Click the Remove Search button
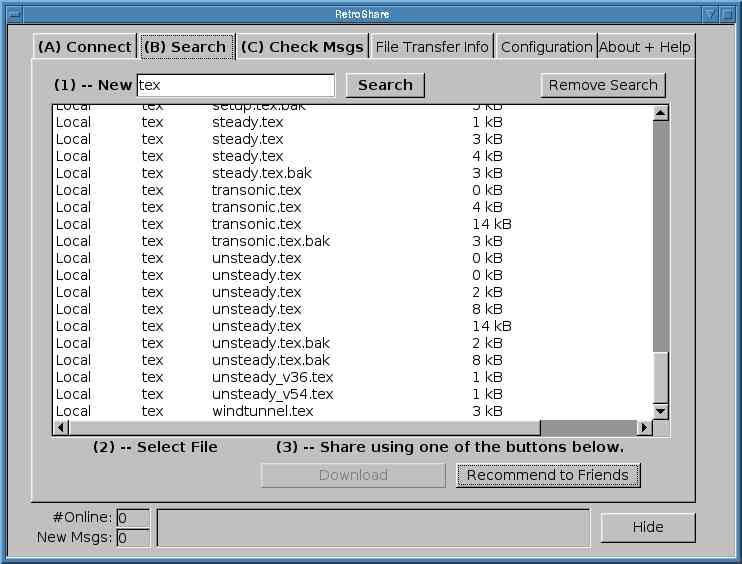 603,85
